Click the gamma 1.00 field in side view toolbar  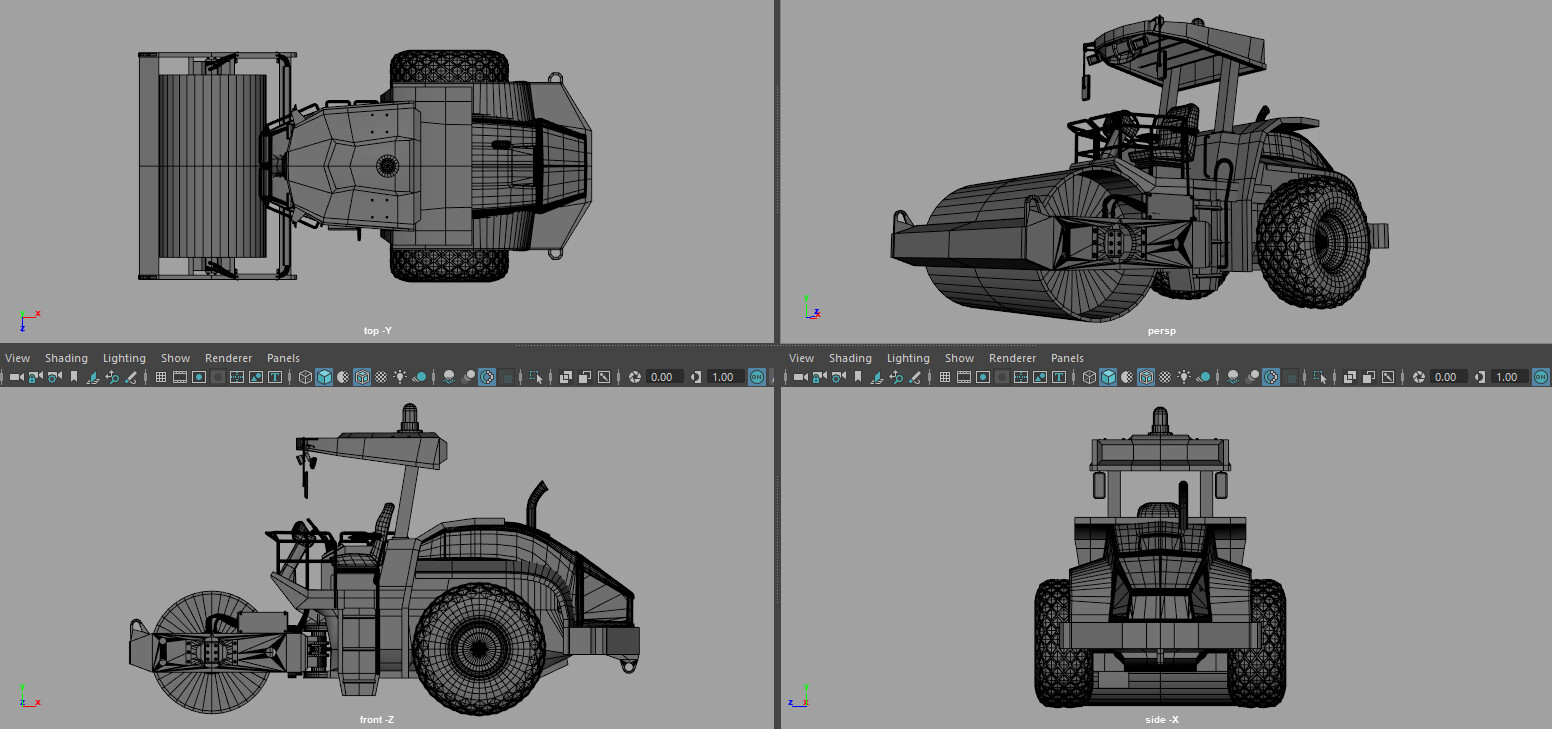pyautogui.click(x=1505, y=377)
